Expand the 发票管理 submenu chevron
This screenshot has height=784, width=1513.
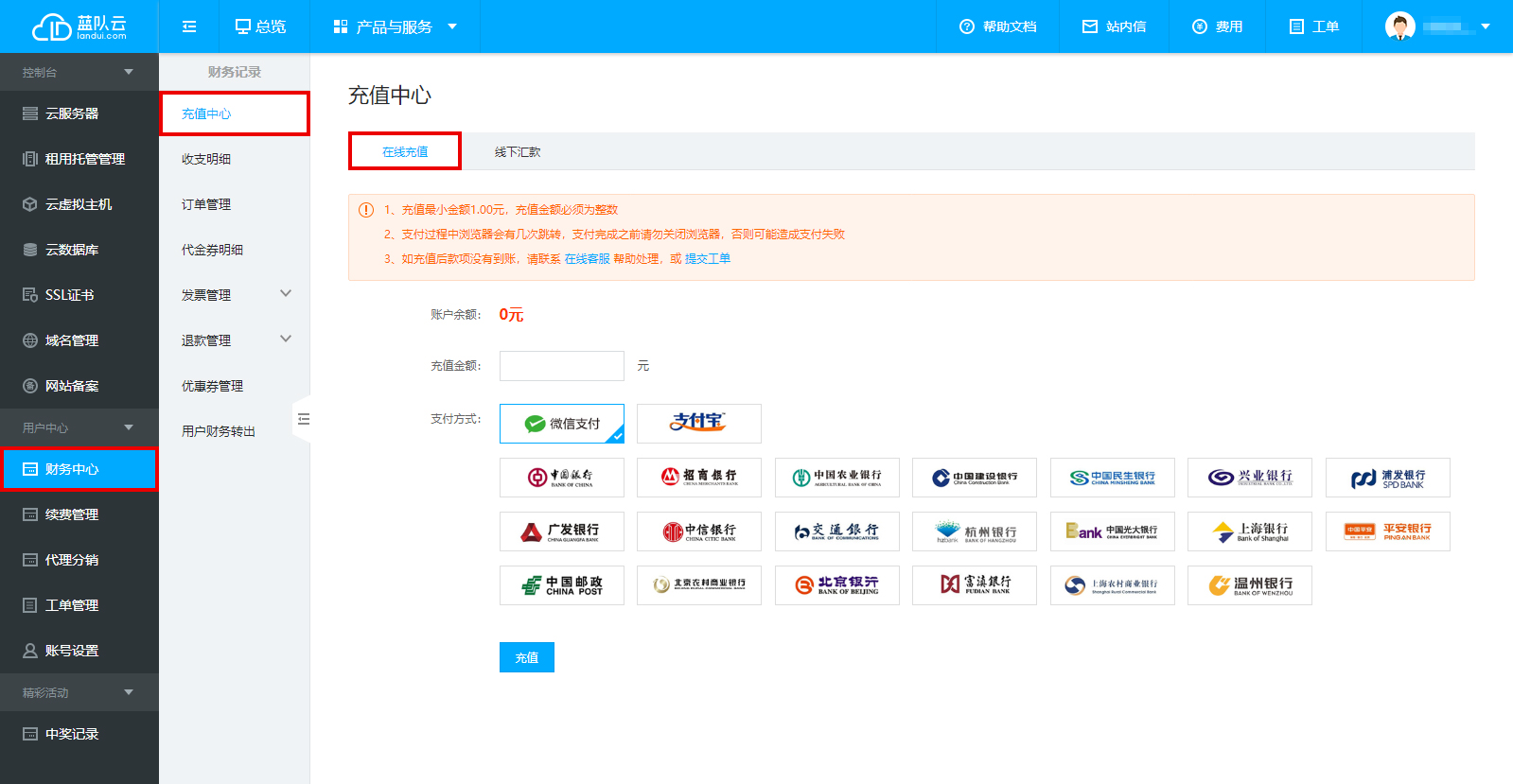click(x=286, y=294)
